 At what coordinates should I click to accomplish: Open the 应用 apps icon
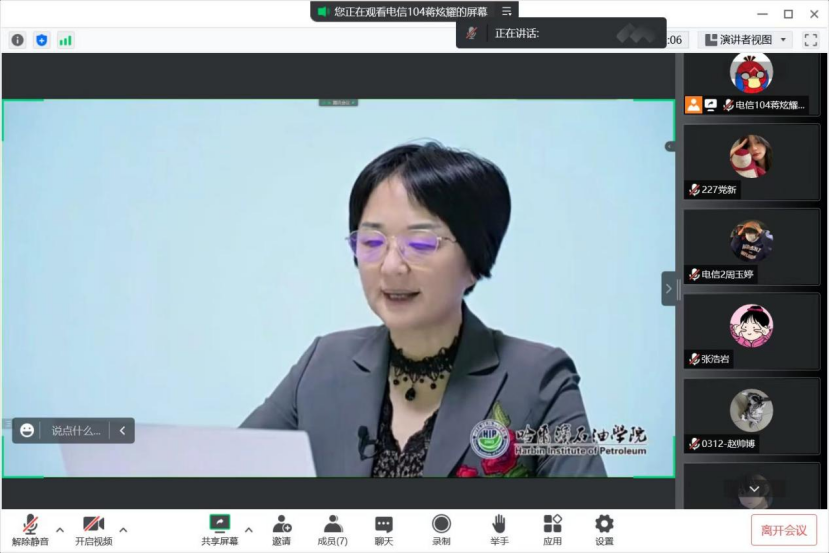point(552,529)
